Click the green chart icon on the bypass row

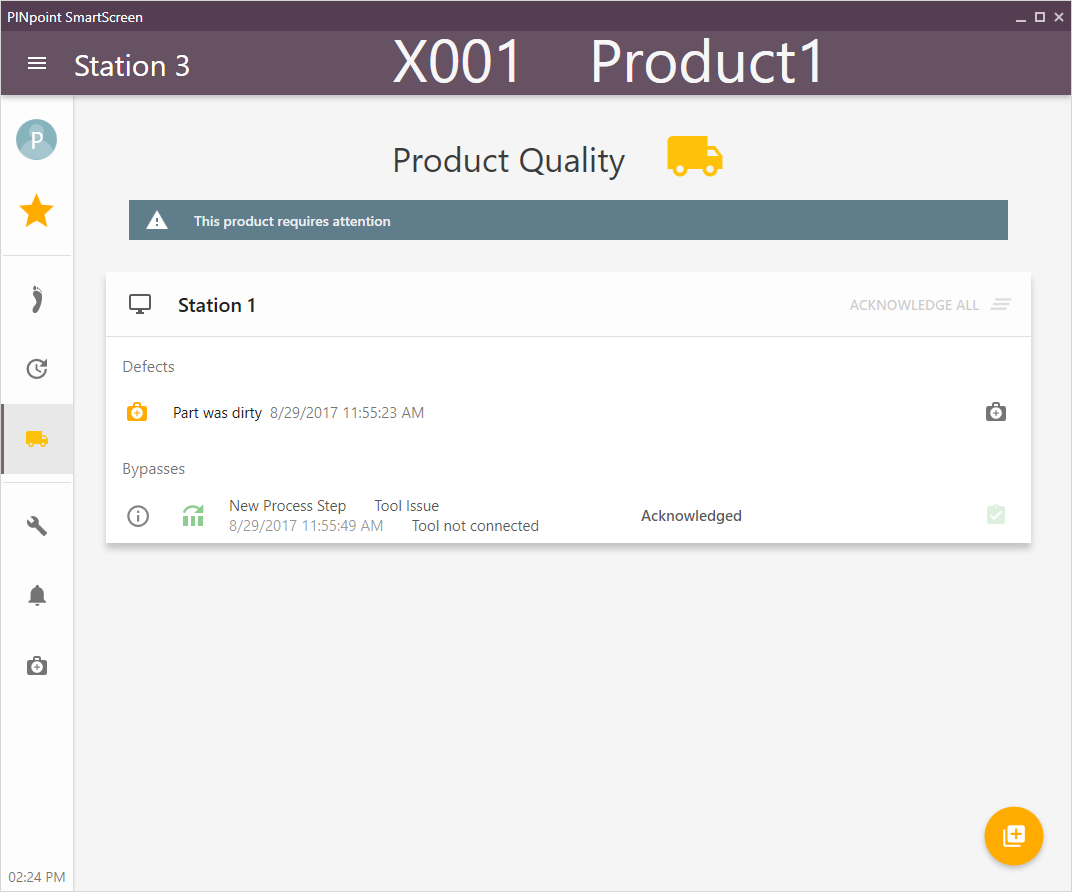click(193, 516)
